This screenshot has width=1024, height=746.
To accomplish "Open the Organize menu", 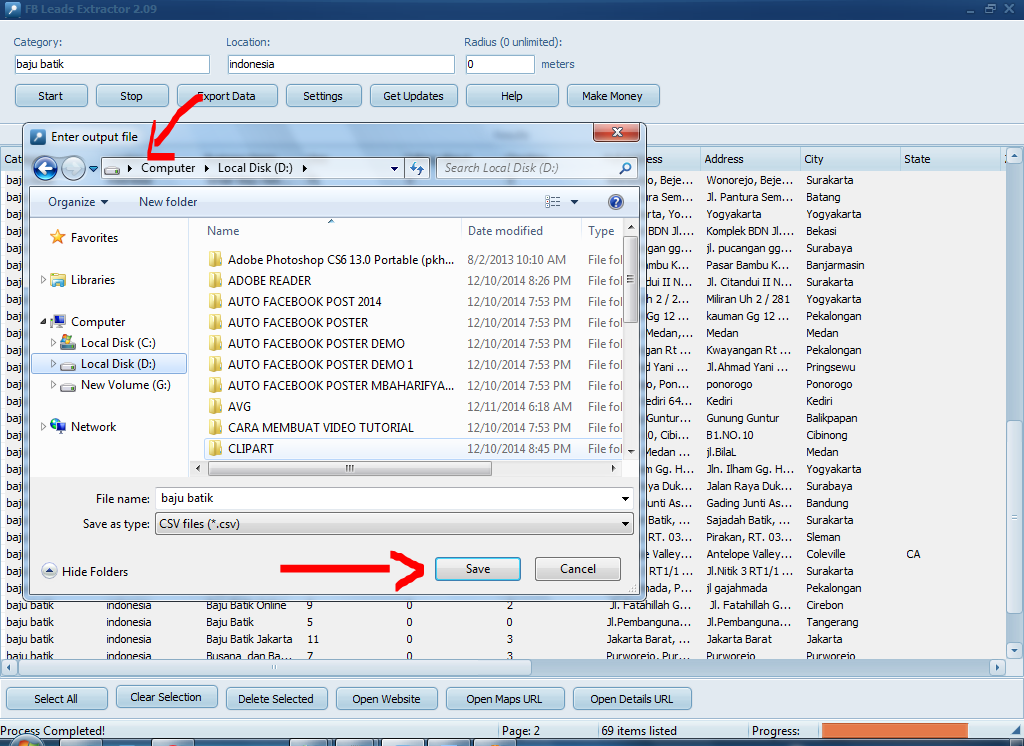I will pos(78,202).
